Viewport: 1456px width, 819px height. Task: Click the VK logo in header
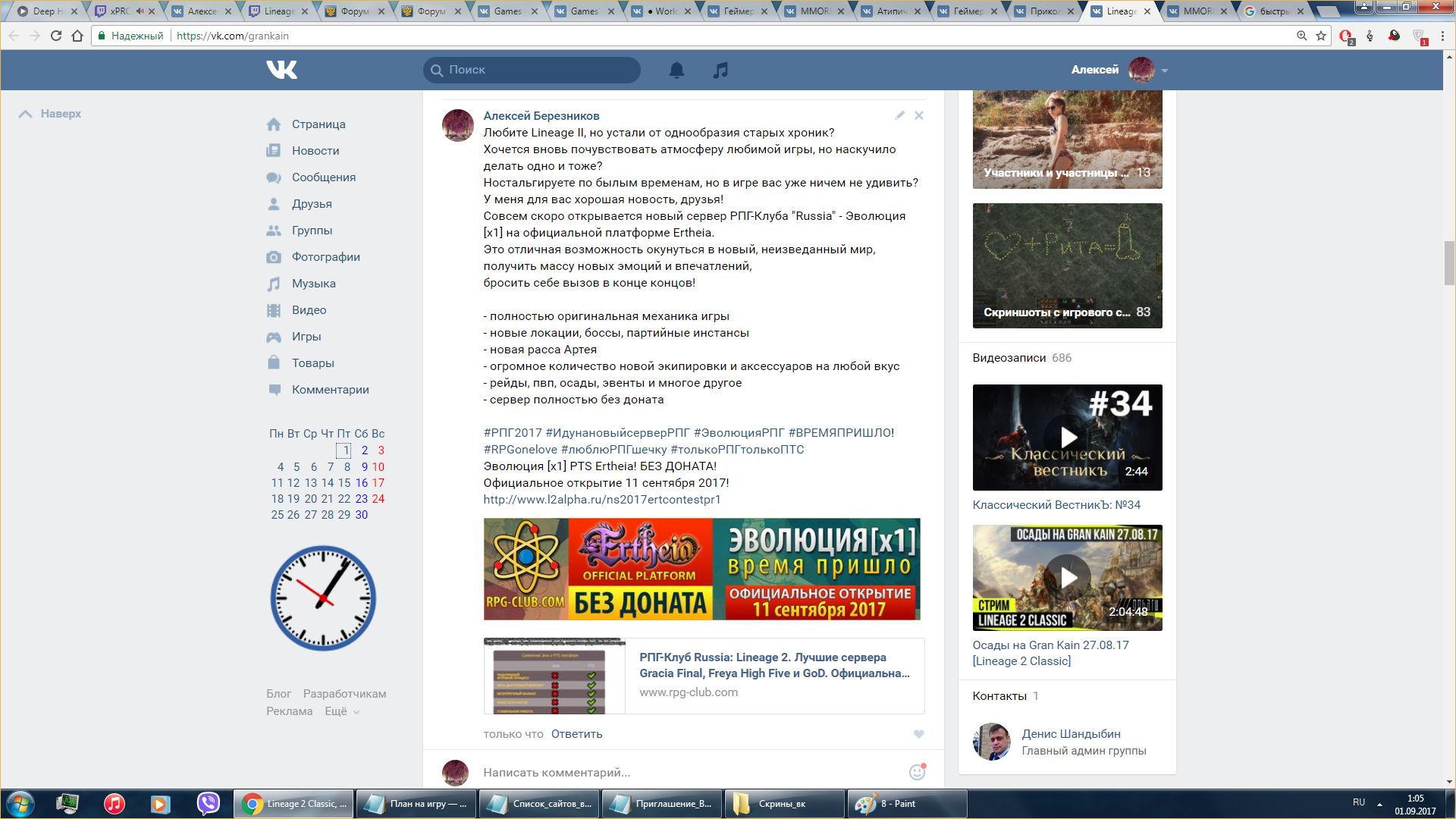point(281,70)
